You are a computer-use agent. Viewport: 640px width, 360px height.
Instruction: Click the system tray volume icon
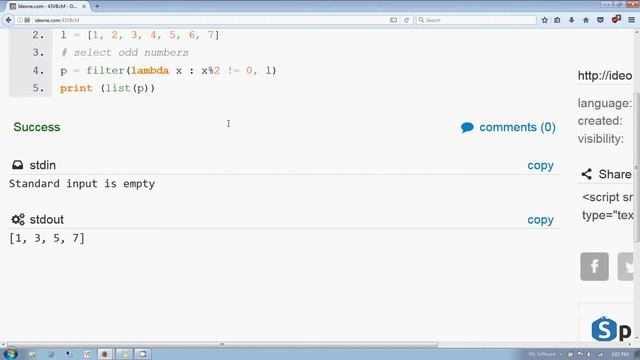pos(589,354)
